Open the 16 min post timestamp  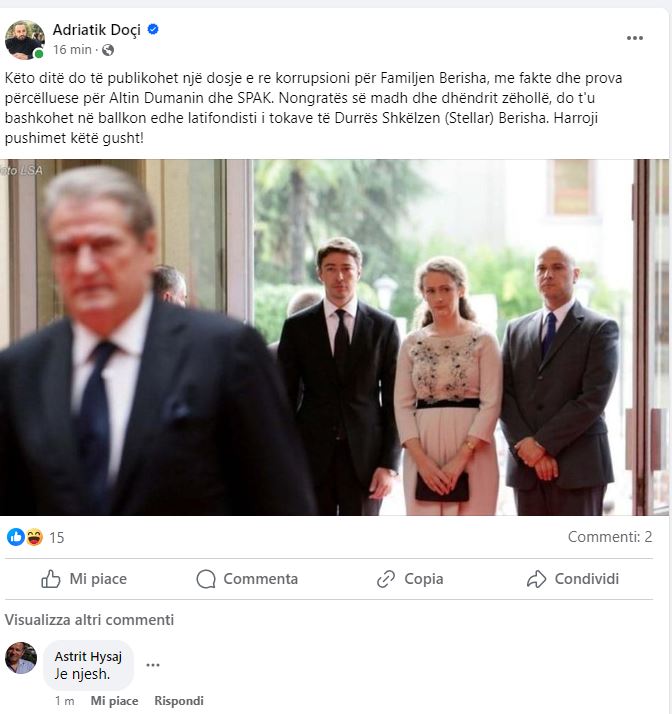[x=72, y=50]
